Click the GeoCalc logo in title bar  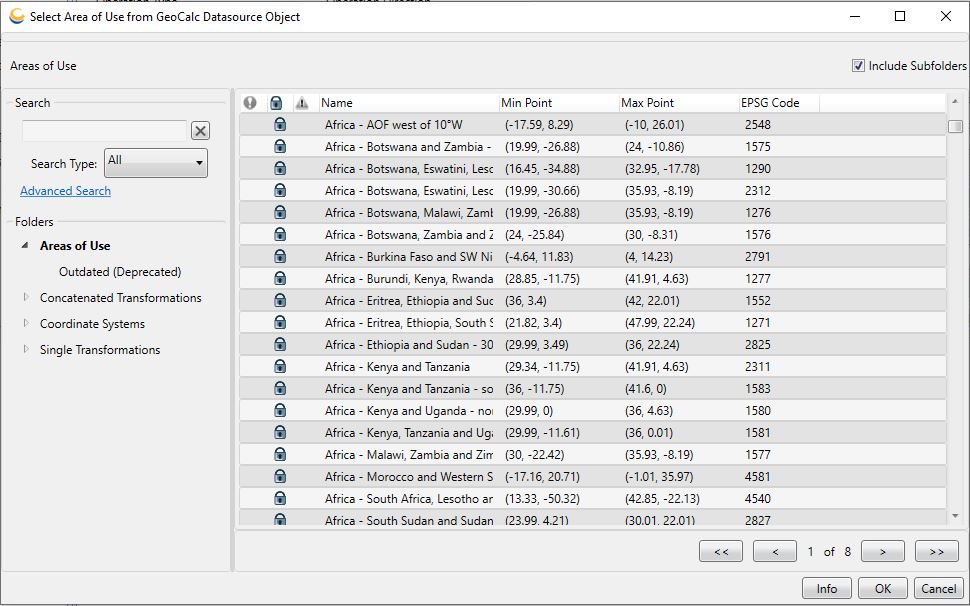pyautogui.click(x=17, y=17)
